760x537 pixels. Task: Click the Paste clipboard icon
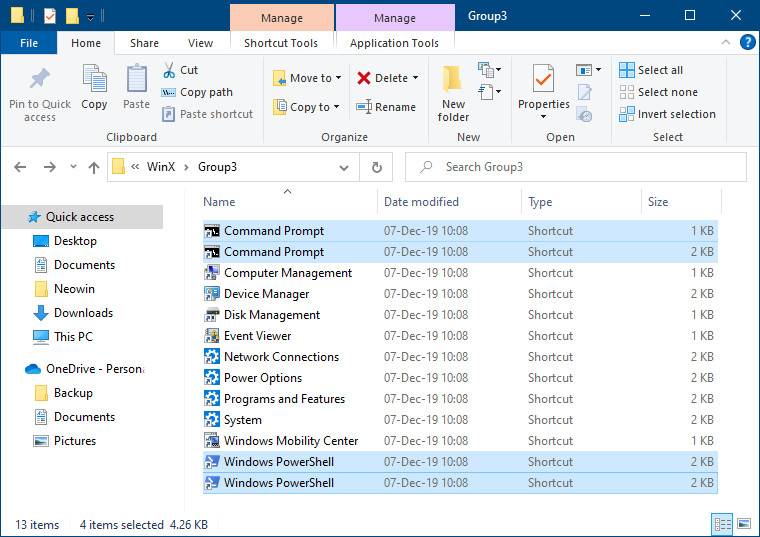click(137, 80)
